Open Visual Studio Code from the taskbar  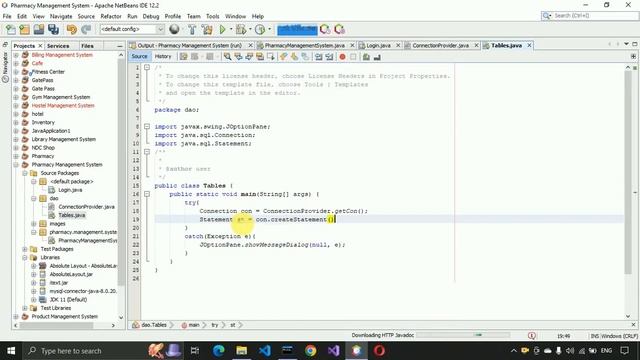(x=264, y=351)
